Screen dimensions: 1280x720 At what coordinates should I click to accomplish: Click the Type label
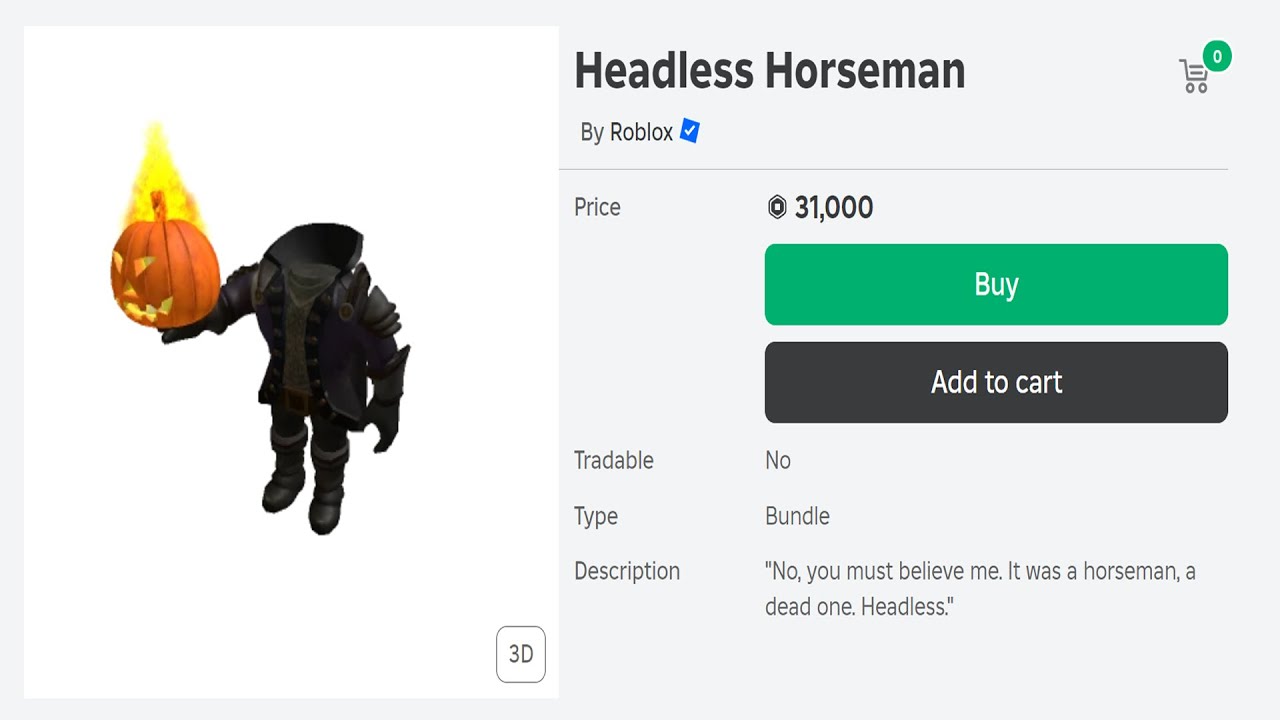click(596, 517)
